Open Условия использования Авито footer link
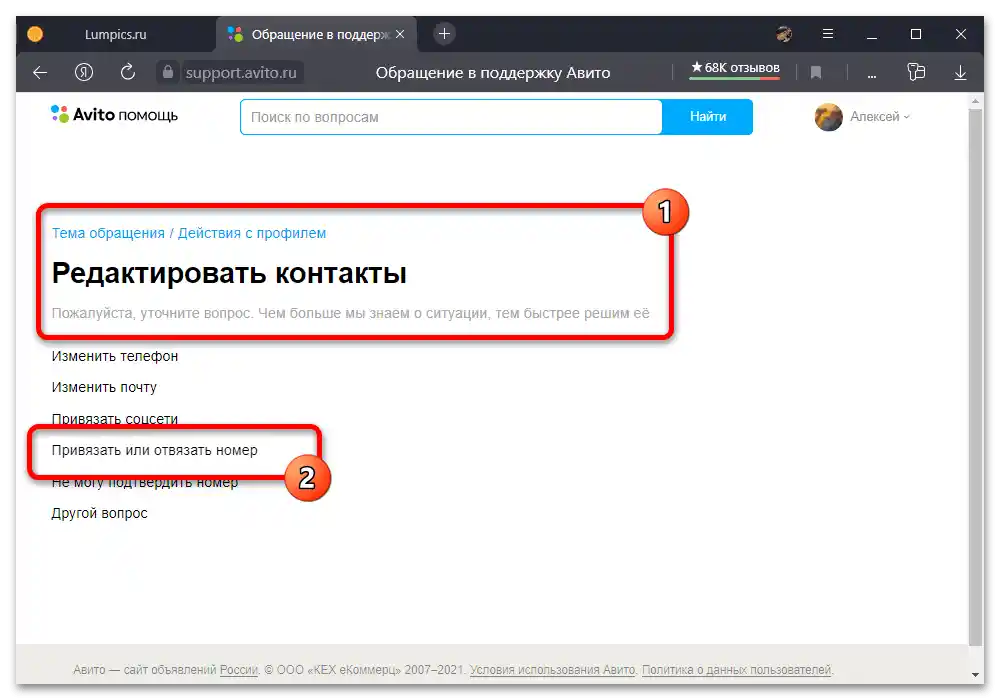The width and height of the screenshot is (1000, 700). [x=552, y=670]
